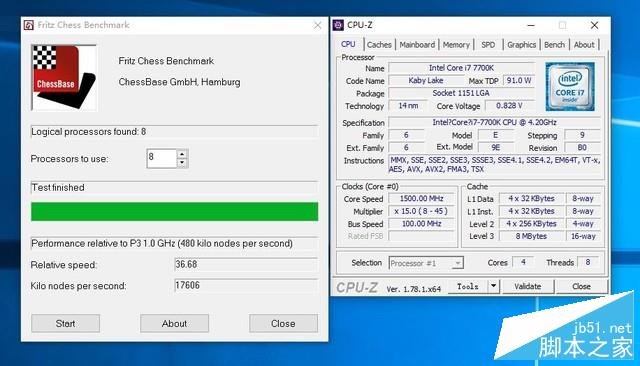Viewport: 640px width, 366px height.
Task: Click the ChessBase logo image
Action: [64, 78]
